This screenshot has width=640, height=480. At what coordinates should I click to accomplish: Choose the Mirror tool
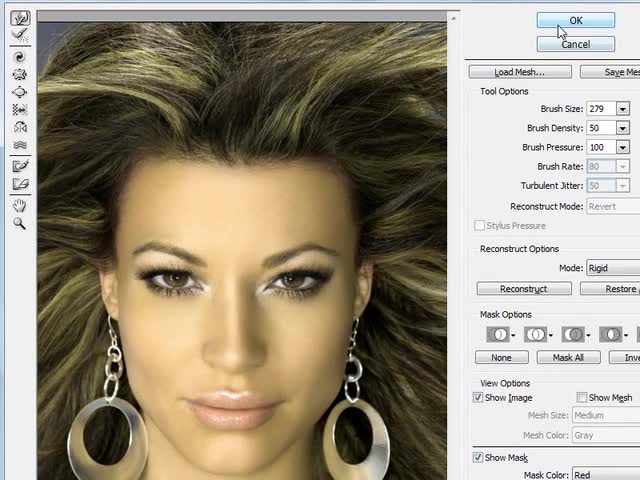[x=19, y=127]
